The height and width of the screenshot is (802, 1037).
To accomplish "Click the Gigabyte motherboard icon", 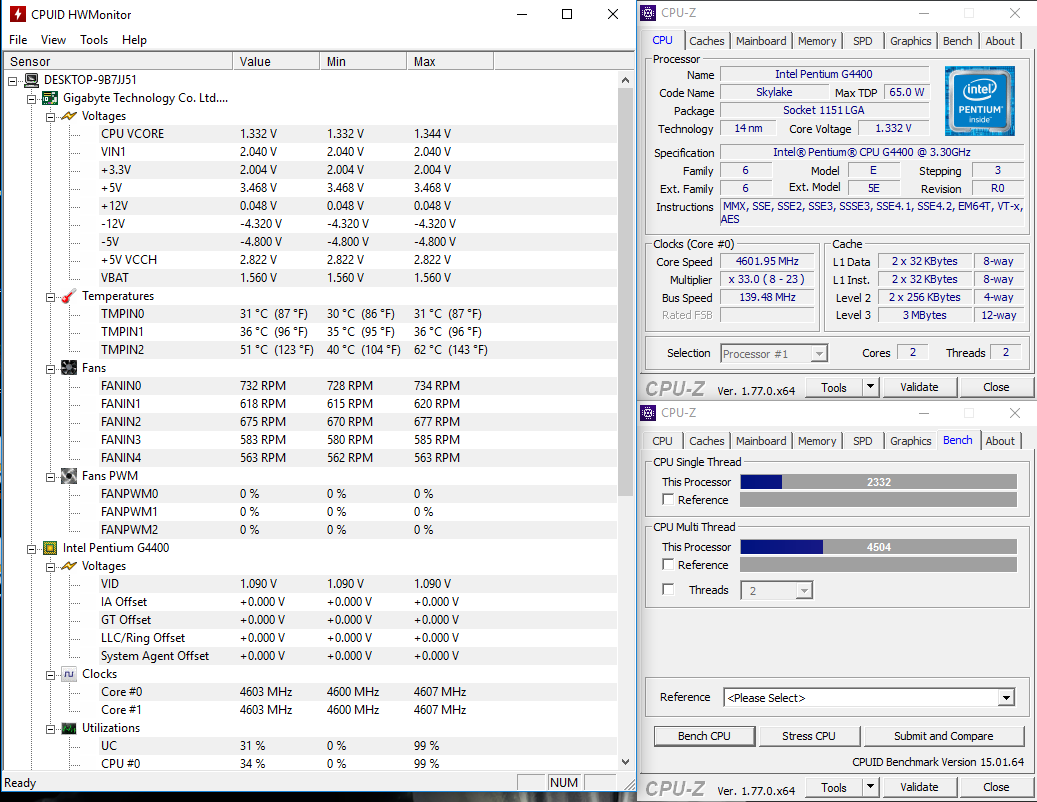I will [50, 99].
